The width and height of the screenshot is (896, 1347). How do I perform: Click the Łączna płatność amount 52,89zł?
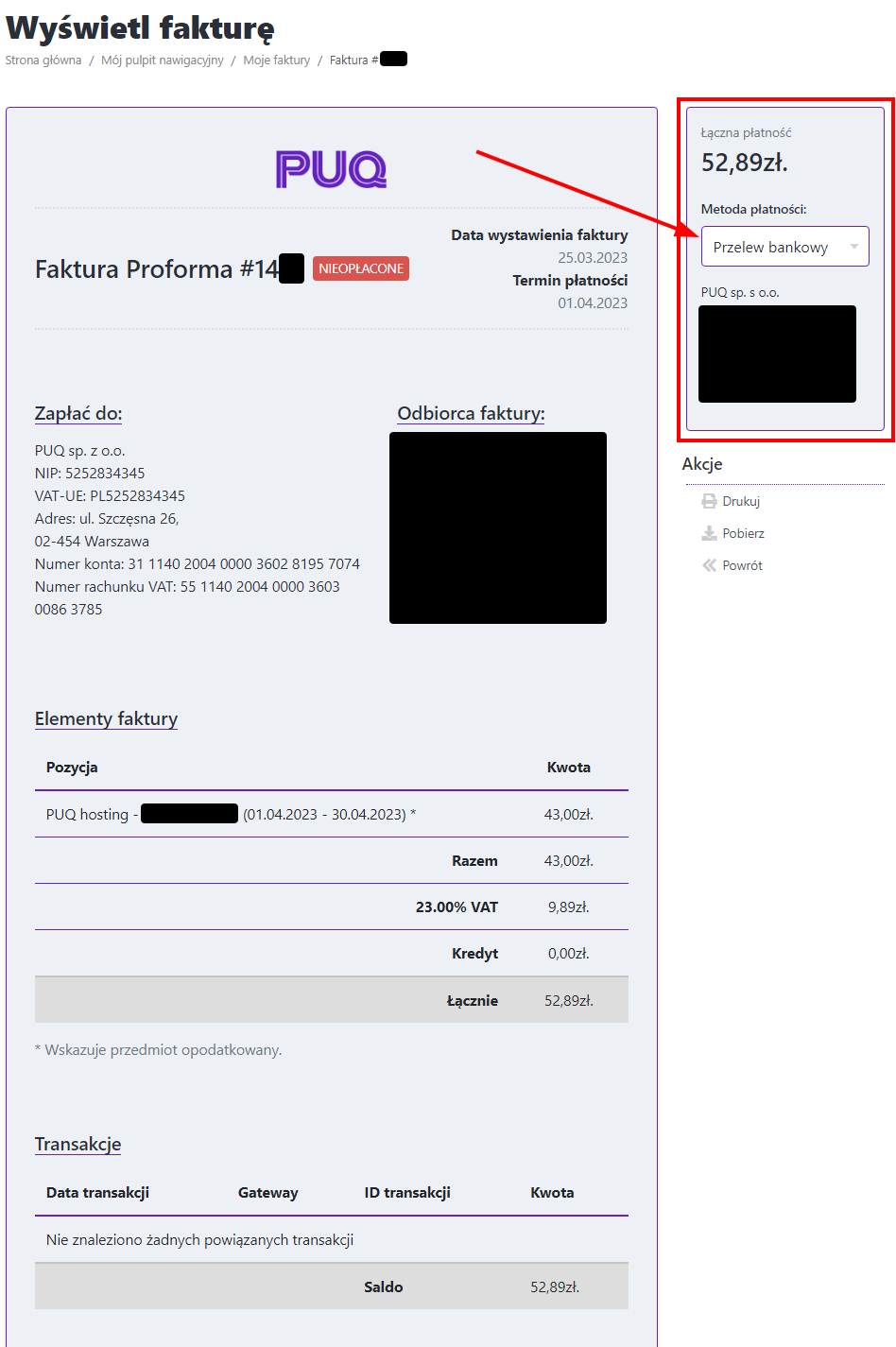[744, 163]
